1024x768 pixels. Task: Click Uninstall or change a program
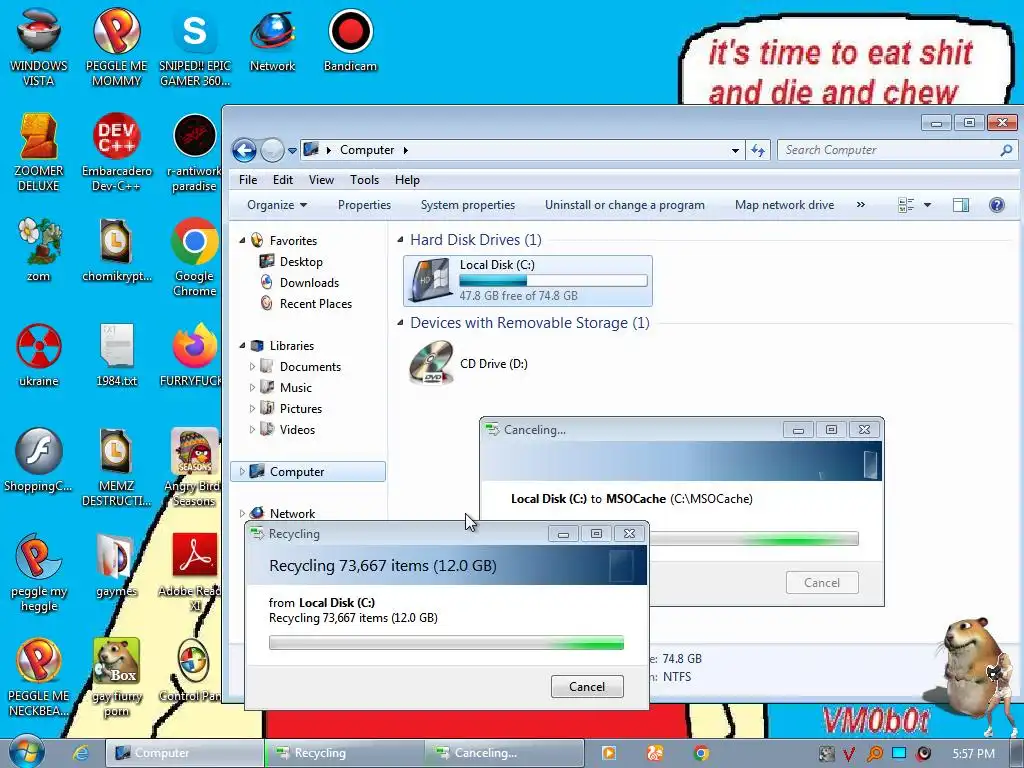pos(625,205)
